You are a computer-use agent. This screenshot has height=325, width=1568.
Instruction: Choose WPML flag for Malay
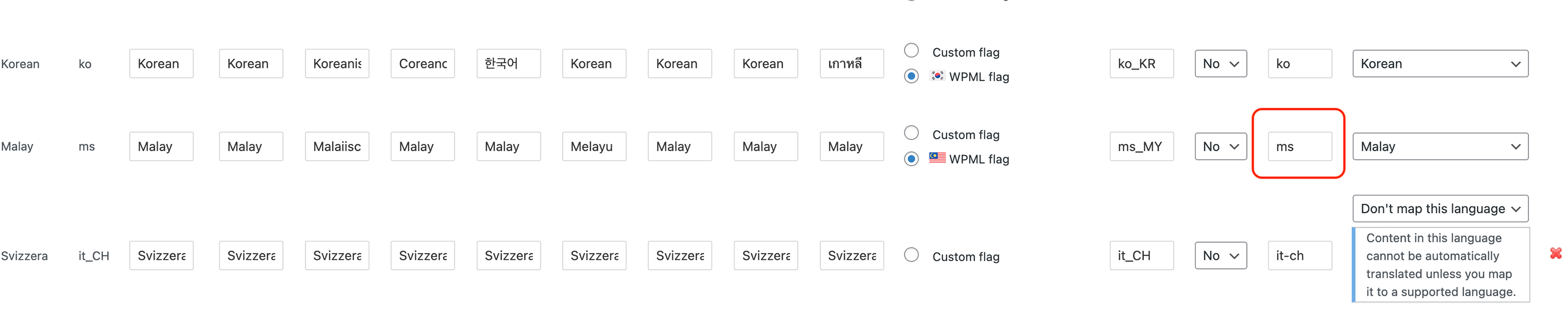pyautogui.click(x=911, y=159)
